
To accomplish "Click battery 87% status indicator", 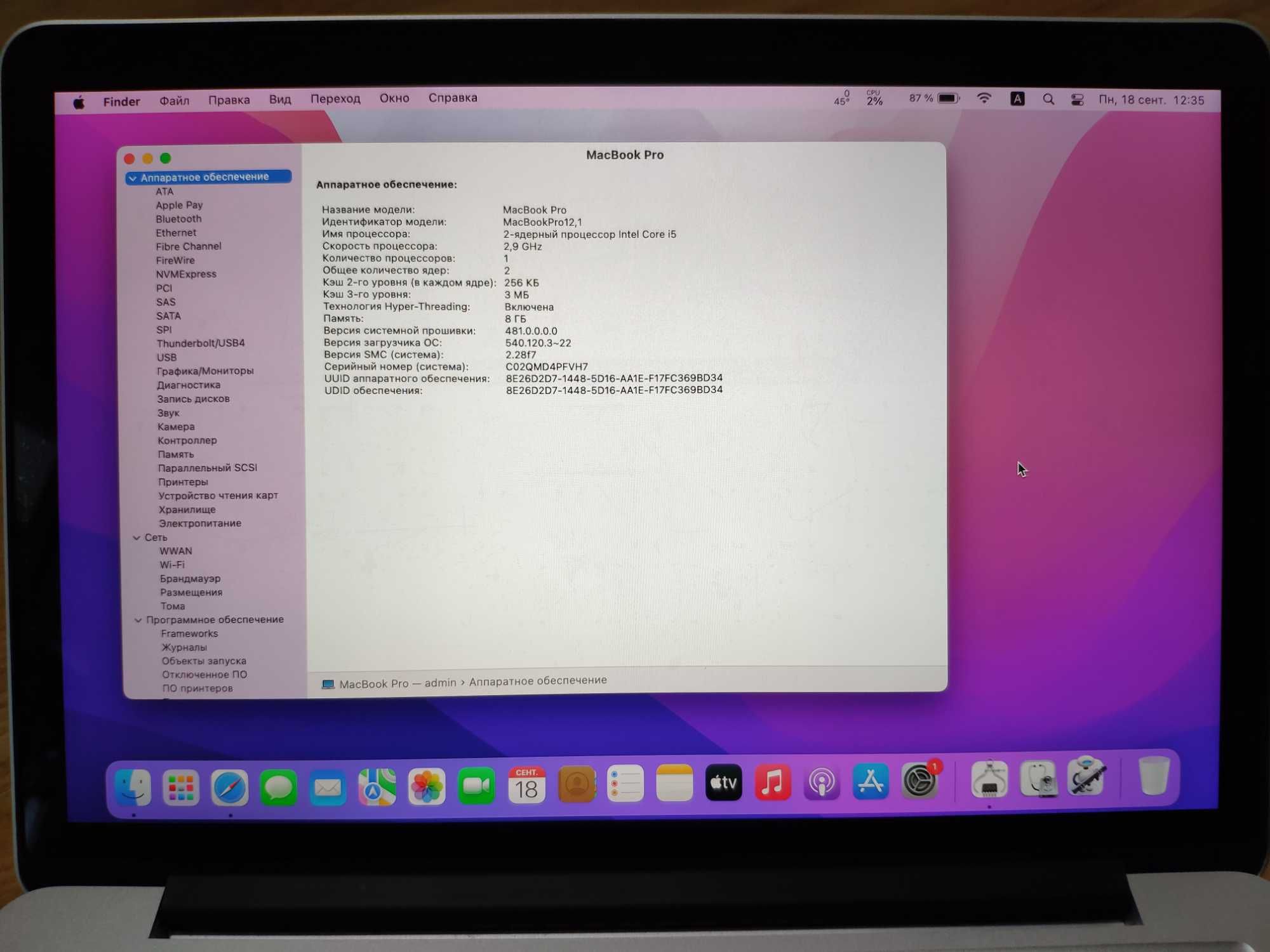I will pos(934,98).
